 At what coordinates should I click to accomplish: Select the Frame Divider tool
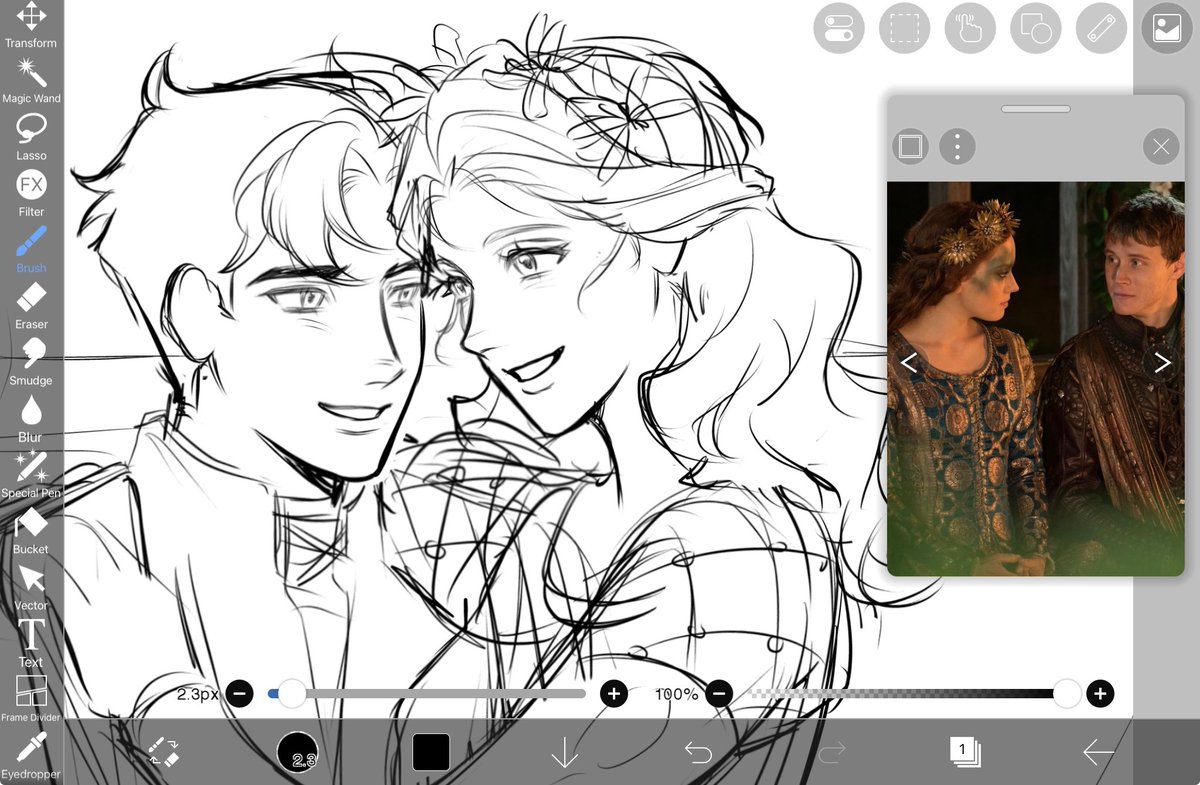pyautogui.click(x=31, y=699)
